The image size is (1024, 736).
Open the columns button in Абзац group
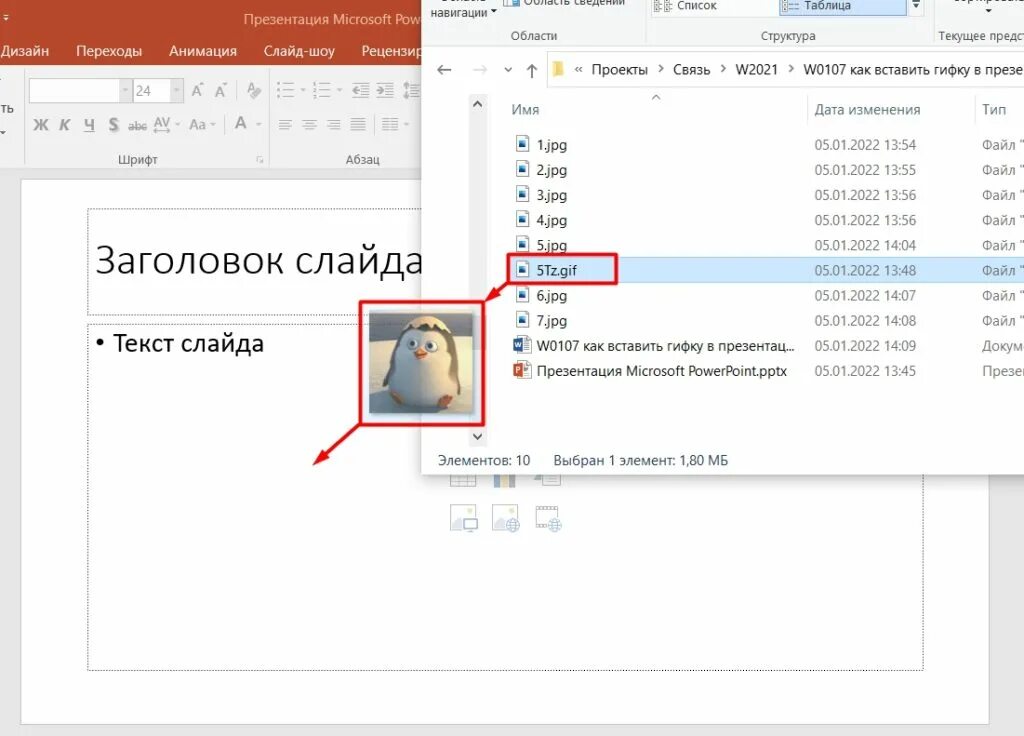(394, 124)
